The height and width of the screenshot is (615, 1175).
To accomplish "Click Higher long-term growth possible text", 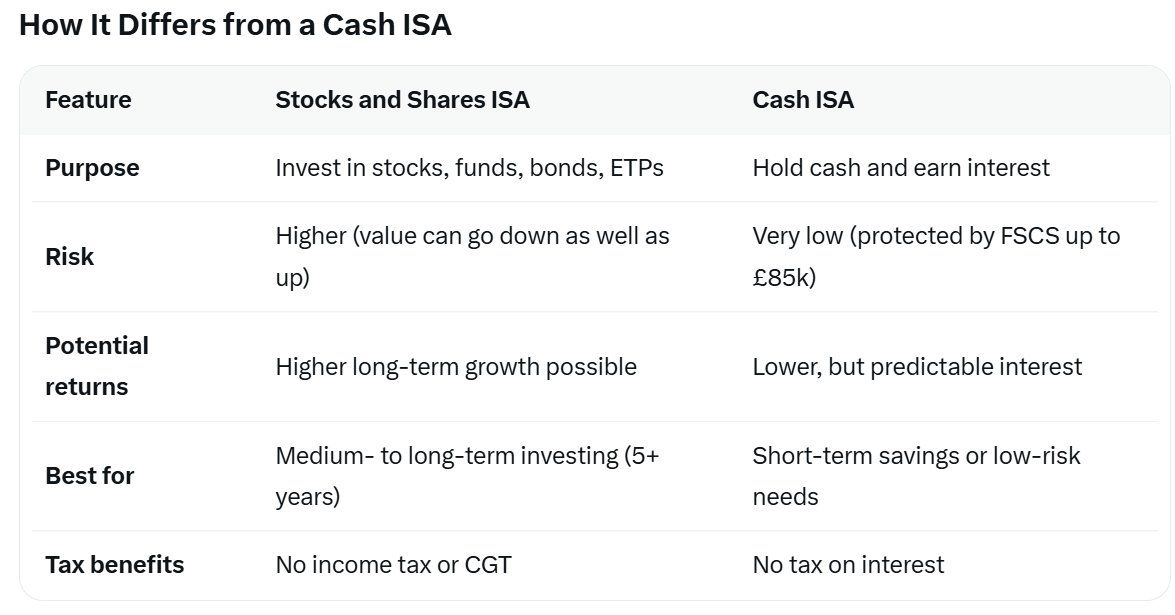I will (455, 367).
